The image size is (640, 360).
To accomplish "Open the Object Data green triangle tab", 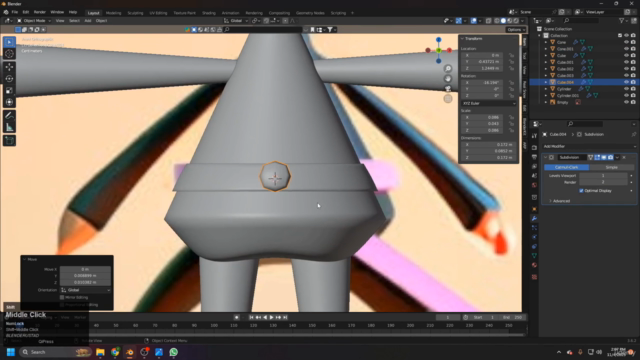I will [x=534, y=256].
